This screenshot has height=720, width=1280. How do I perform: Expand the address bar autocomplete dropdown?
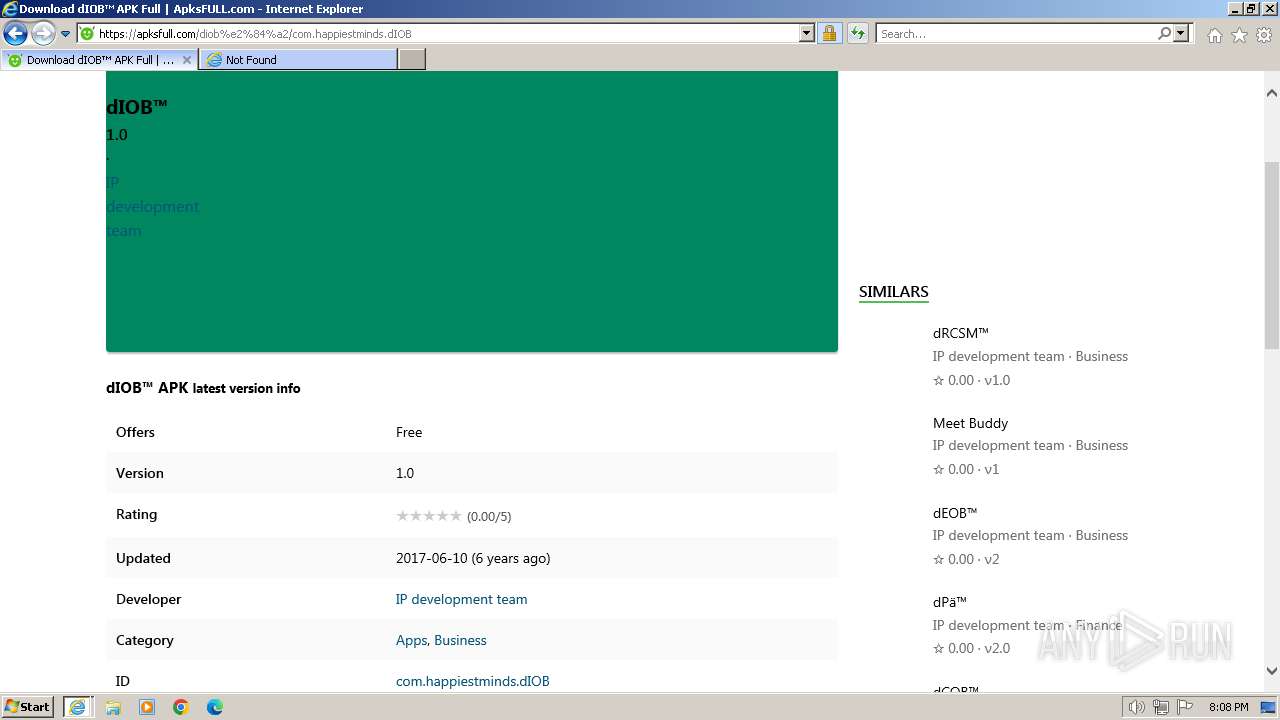807,34
